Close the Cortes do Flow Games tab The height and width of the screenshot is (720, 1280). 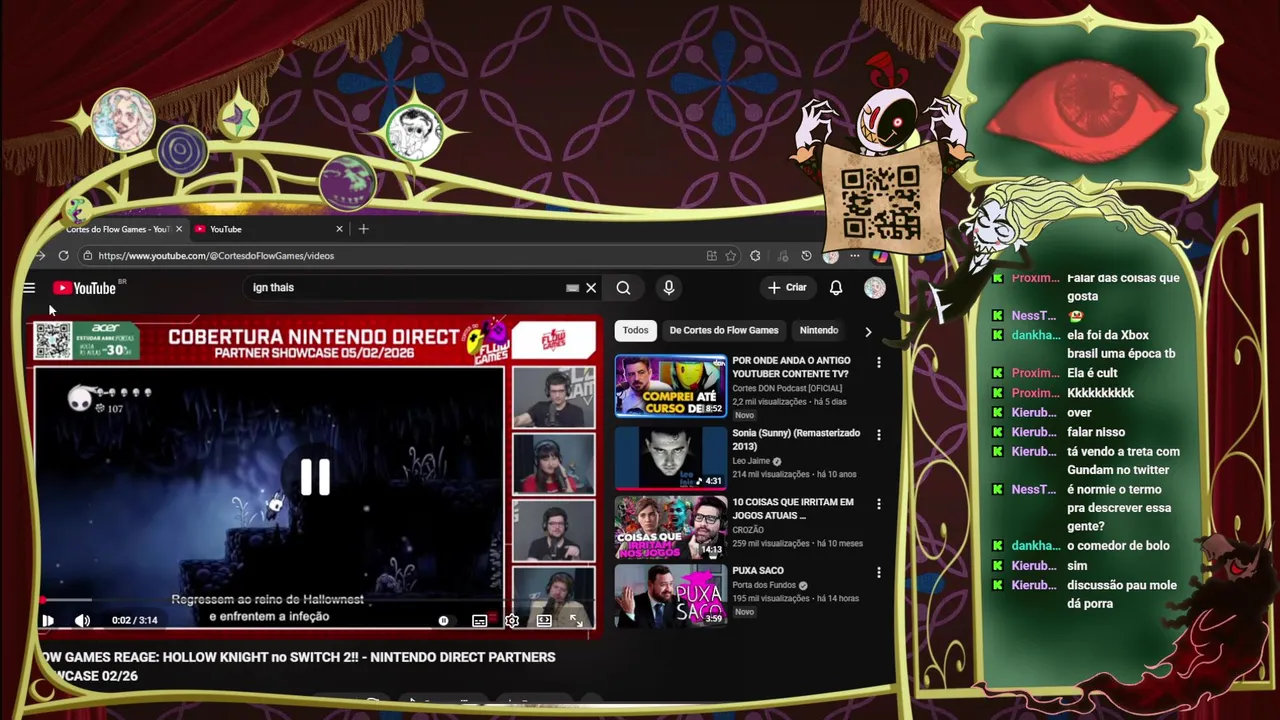click(179, 229)
